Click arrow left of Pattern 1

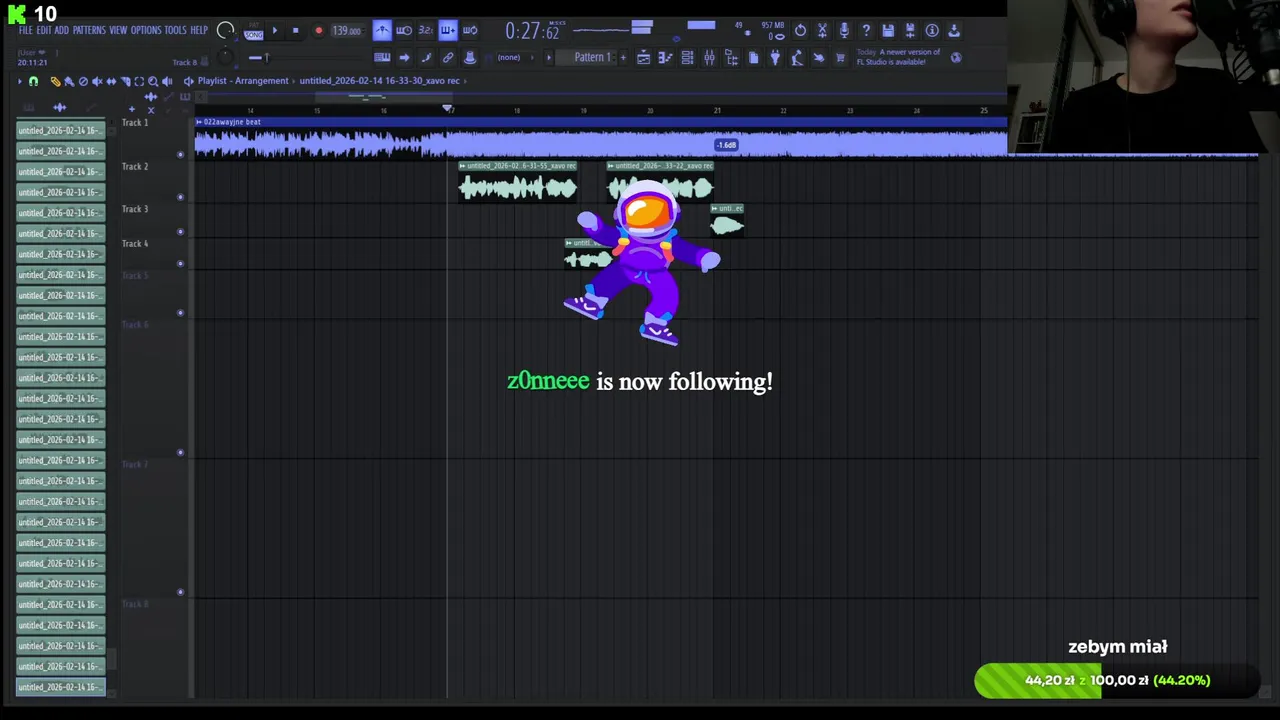click(548, 58)
